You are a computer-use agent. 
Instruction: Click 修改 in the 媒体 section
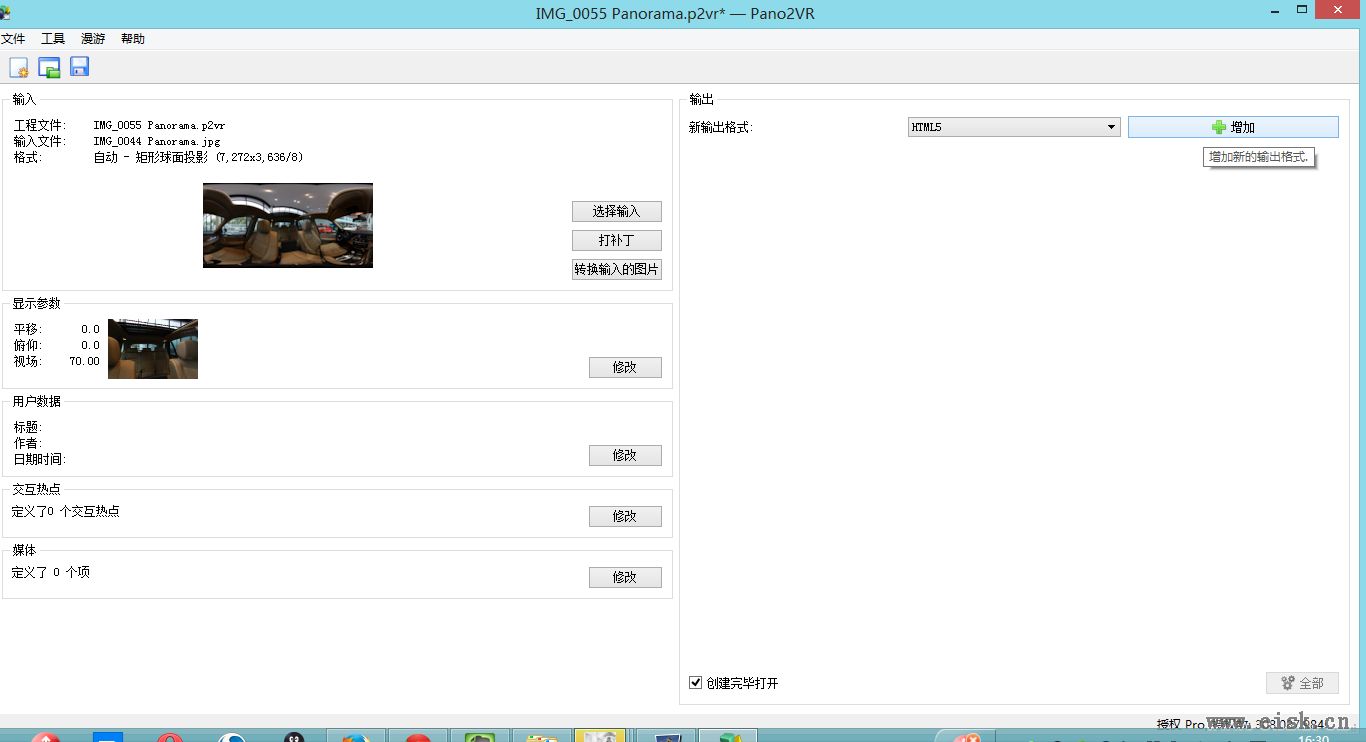tap(625, 577)
